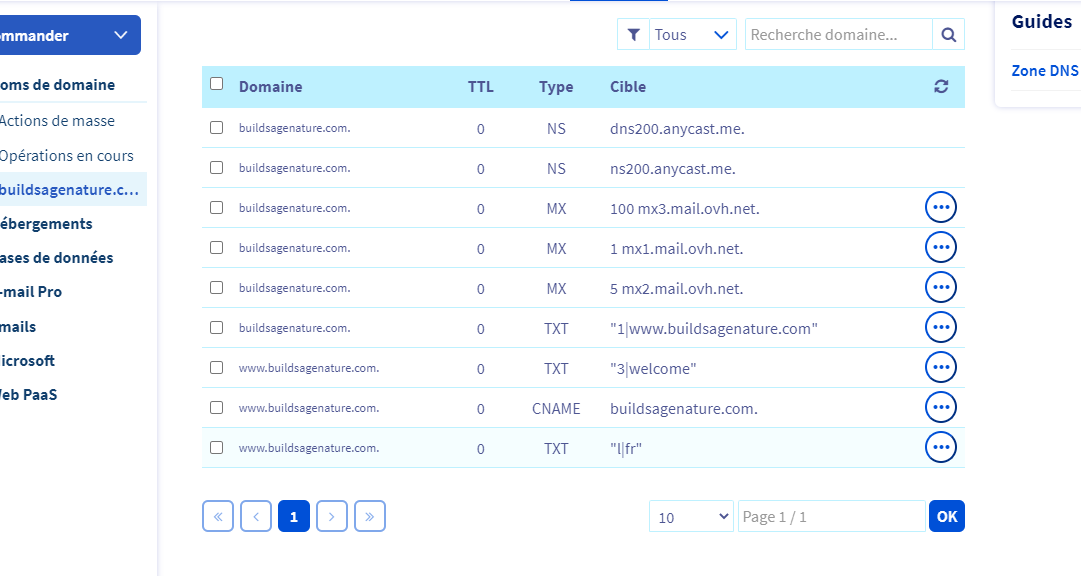Select checkbox for mx2.mail.ovh.net row
The image size is (1081, 576).
point(217,288)
